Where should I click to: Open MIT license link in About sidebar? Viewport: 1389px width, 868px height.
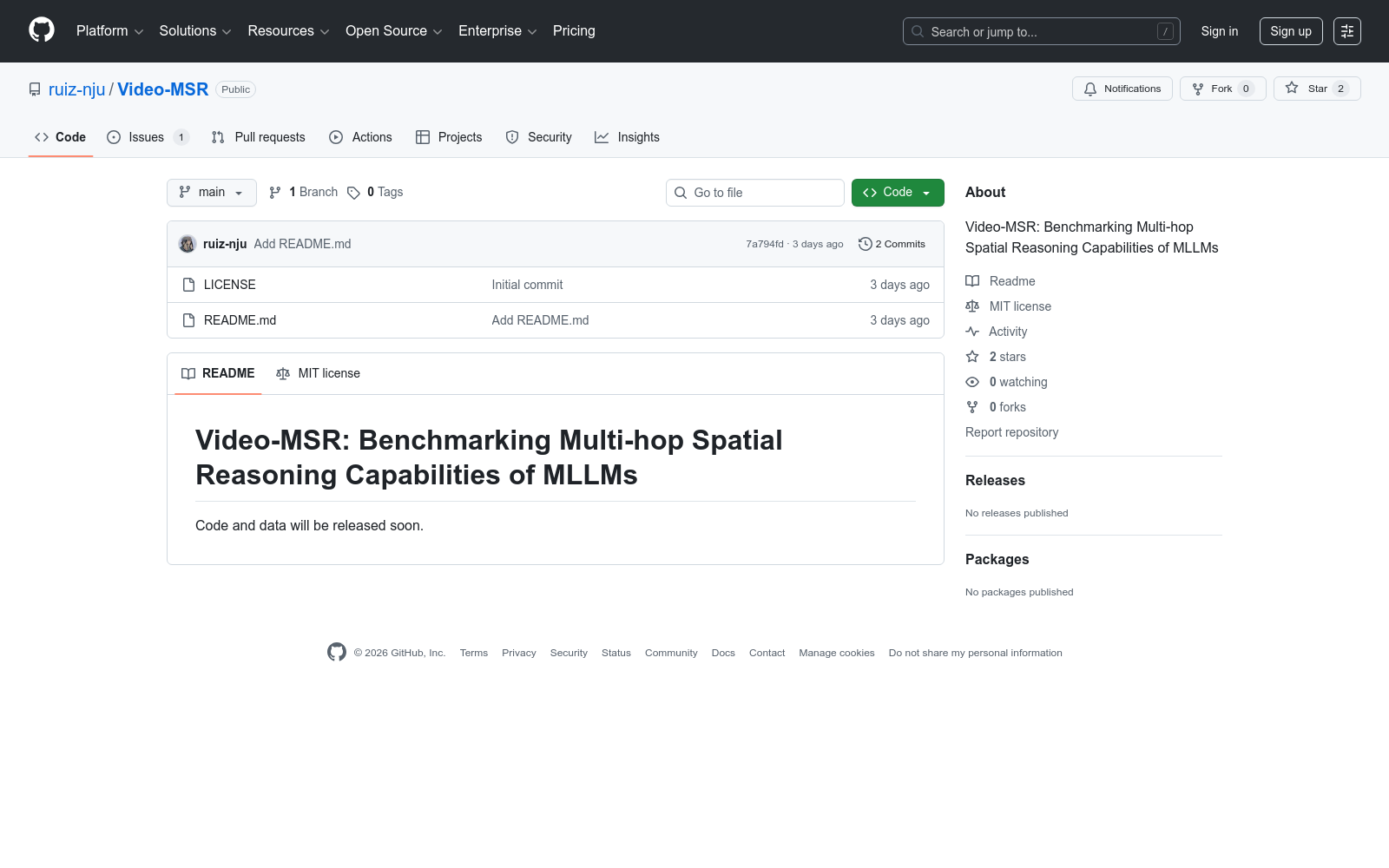[x=1009, y=306]
